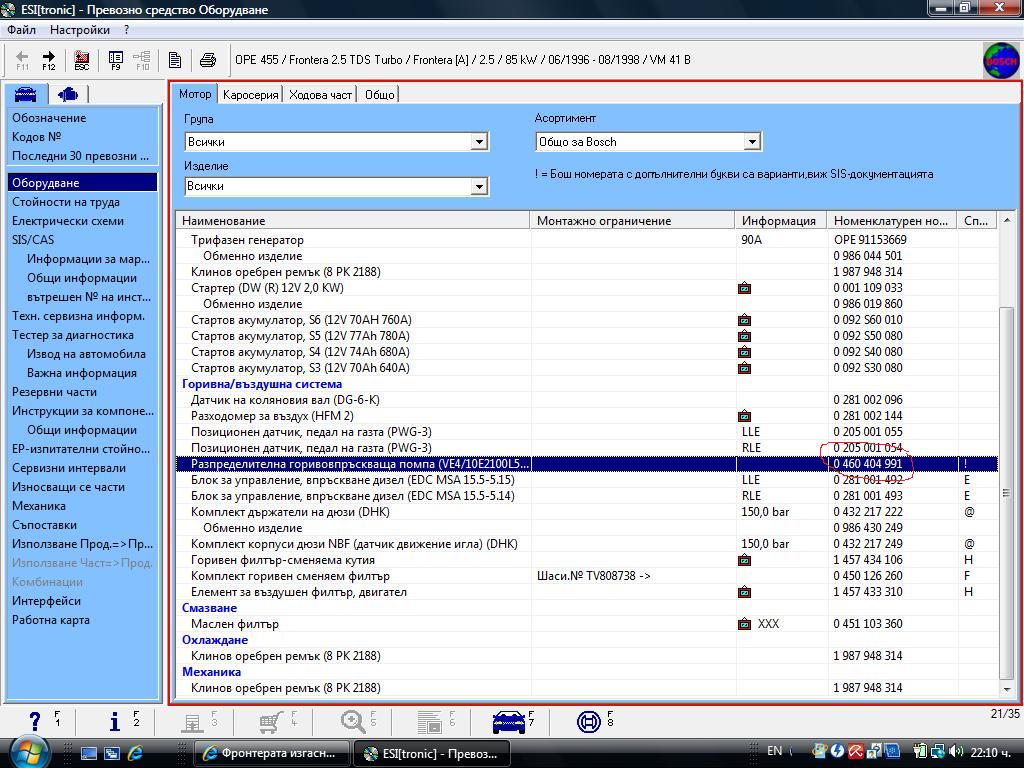Click the F1 help question mark icon
The width and height of the screenshot is (1024, 768).
(36, 720)
